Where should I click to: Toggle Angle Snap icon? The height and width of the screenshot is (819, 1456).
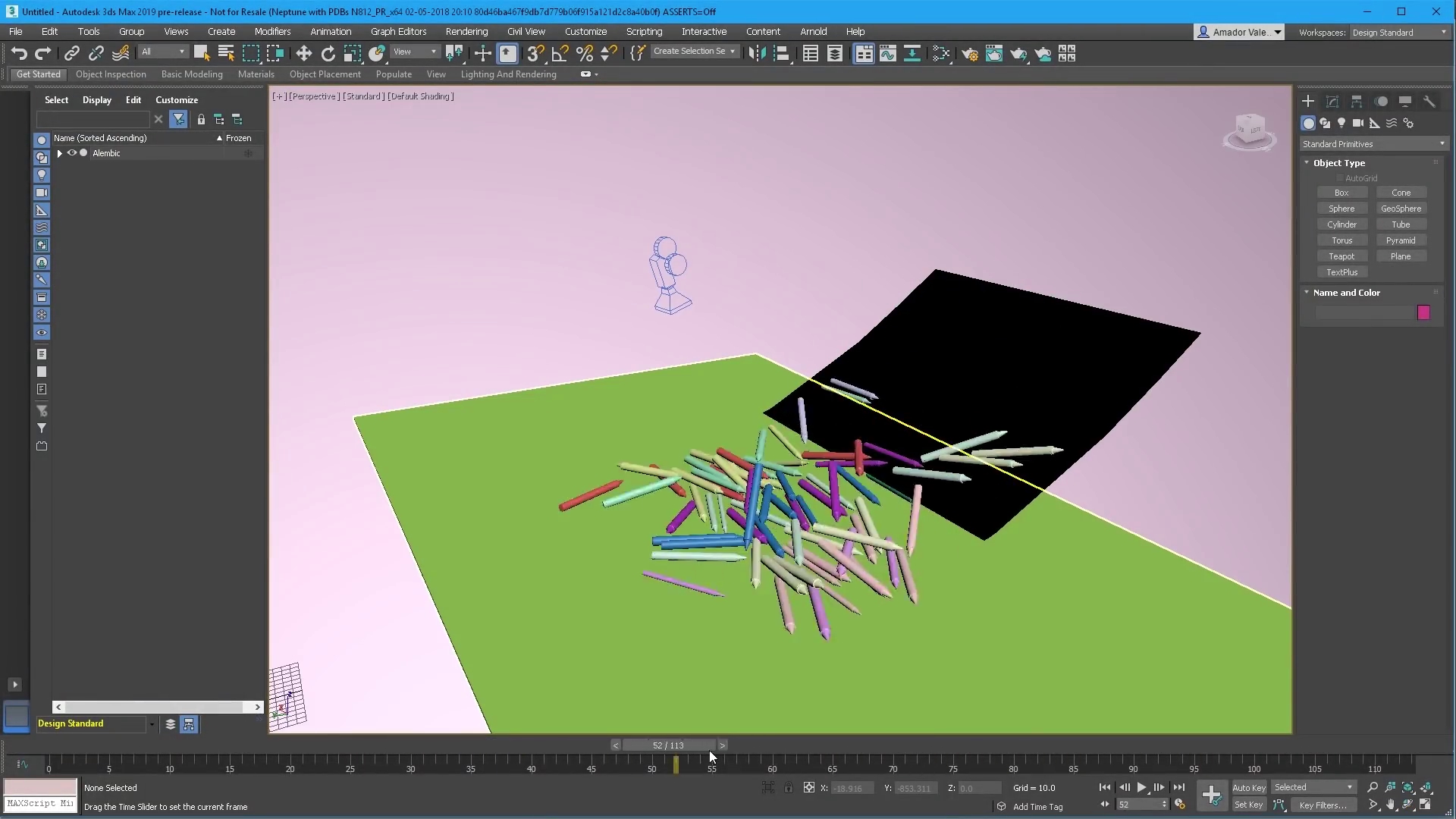tap(560, 53)
